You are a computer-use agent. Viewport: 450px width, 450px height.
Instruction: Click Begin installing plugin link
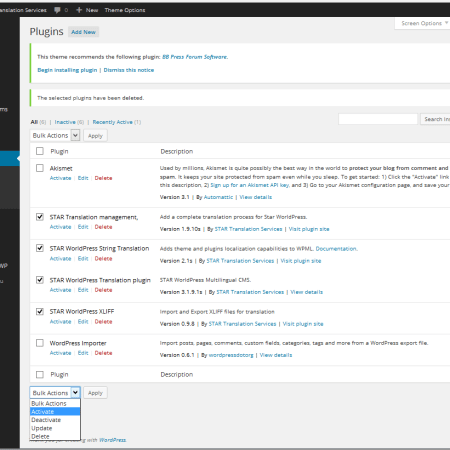tap(67, 70)
